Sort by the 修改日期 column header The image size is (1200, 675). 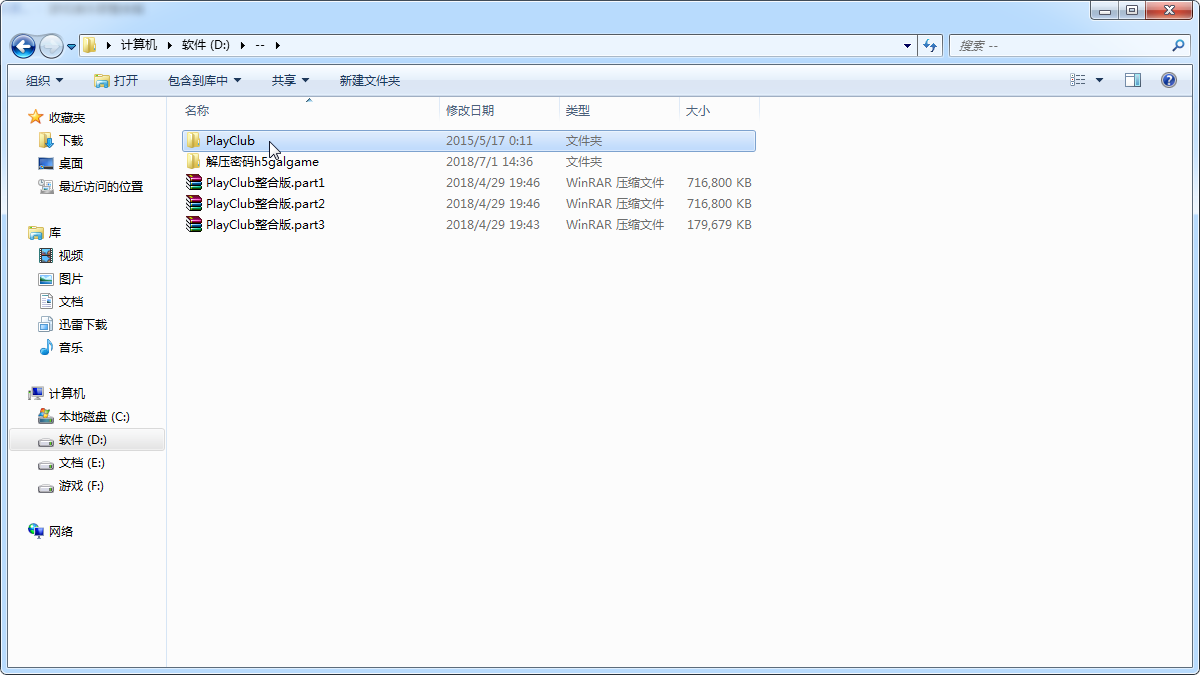[500, 110]
